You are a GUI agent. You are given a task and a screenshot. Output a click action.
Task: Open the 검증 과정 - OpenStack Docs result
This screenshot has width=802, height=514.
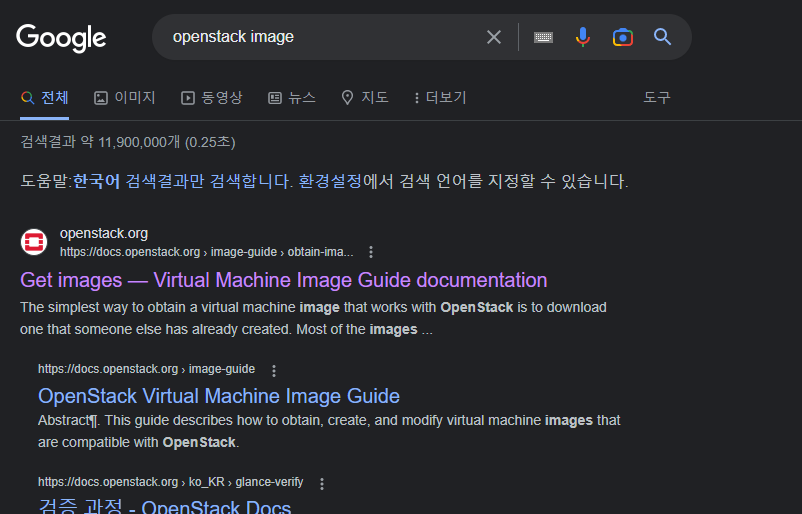pos(165,506)
